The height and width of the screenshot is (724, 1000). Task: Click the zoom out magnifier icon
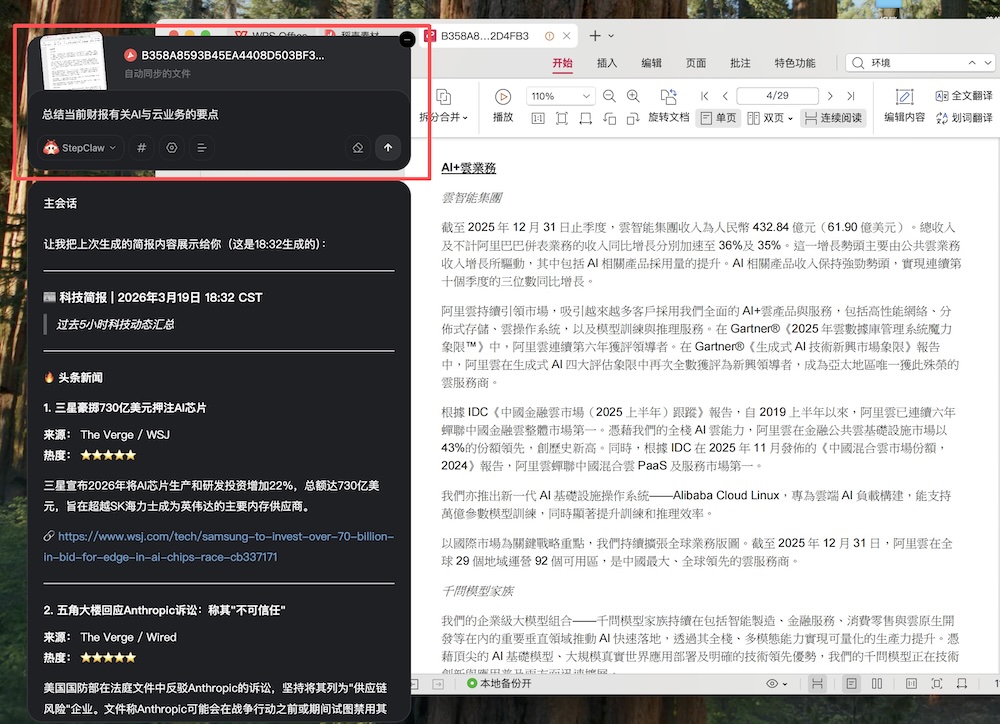[609, 96]
